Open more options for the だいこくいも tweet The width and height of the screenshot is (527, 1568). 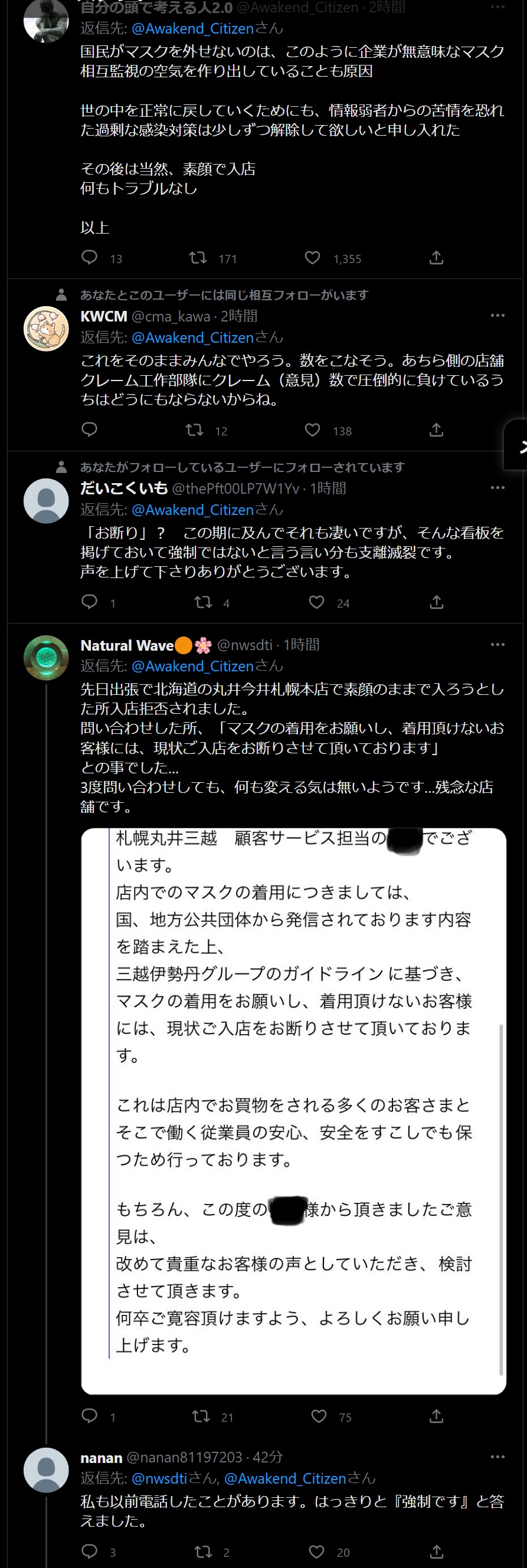497,487
